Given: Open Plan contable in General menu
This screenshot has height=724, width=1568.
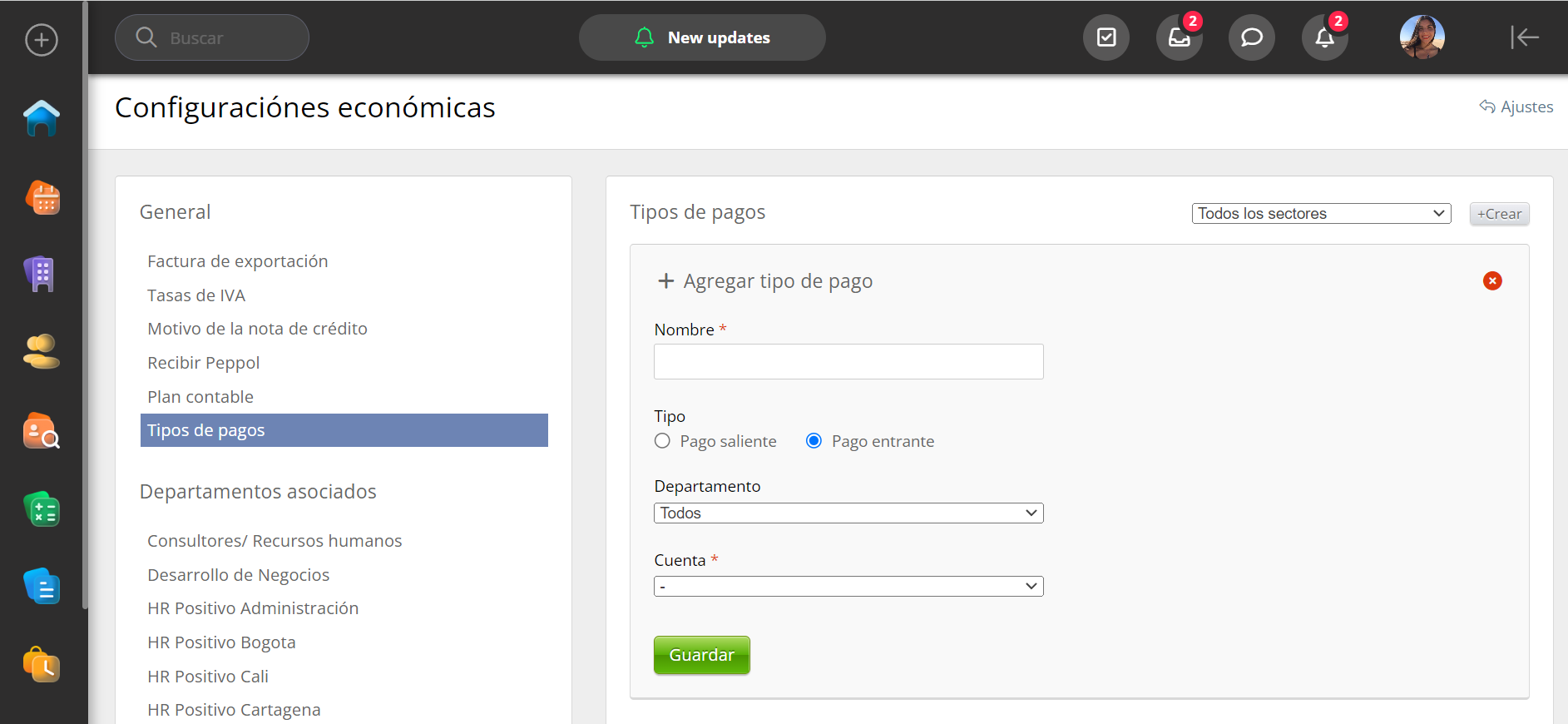Looking at the screenshot, I should [200, 397].
